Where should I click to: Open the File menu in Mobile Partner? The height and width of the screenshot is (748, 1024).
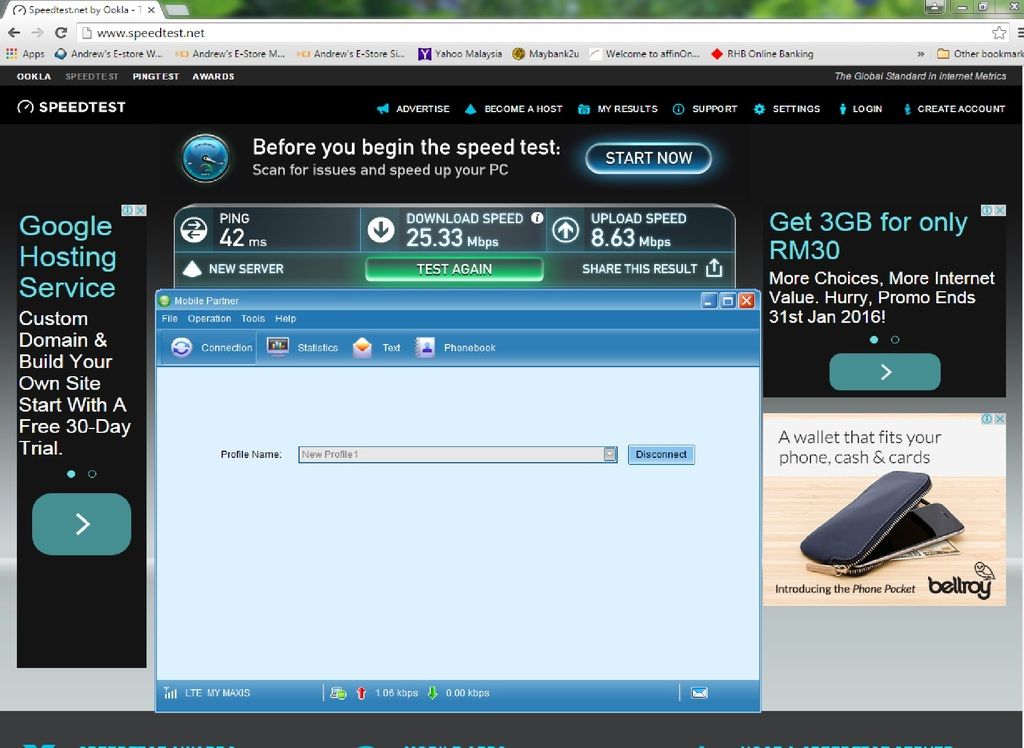(169, 319)
